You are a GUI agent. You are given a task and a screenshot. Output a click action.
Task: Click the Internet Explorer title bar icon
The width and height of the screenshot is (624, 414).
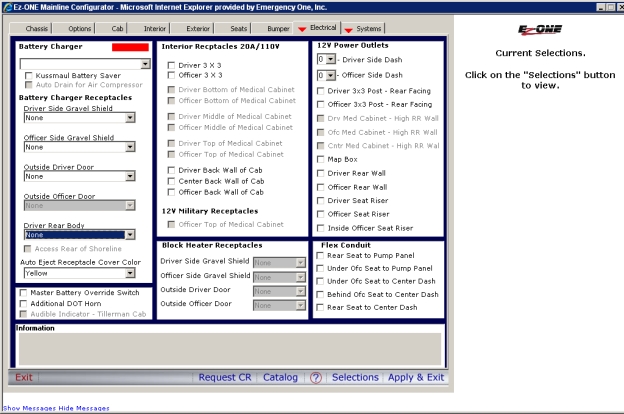(7, 7)
